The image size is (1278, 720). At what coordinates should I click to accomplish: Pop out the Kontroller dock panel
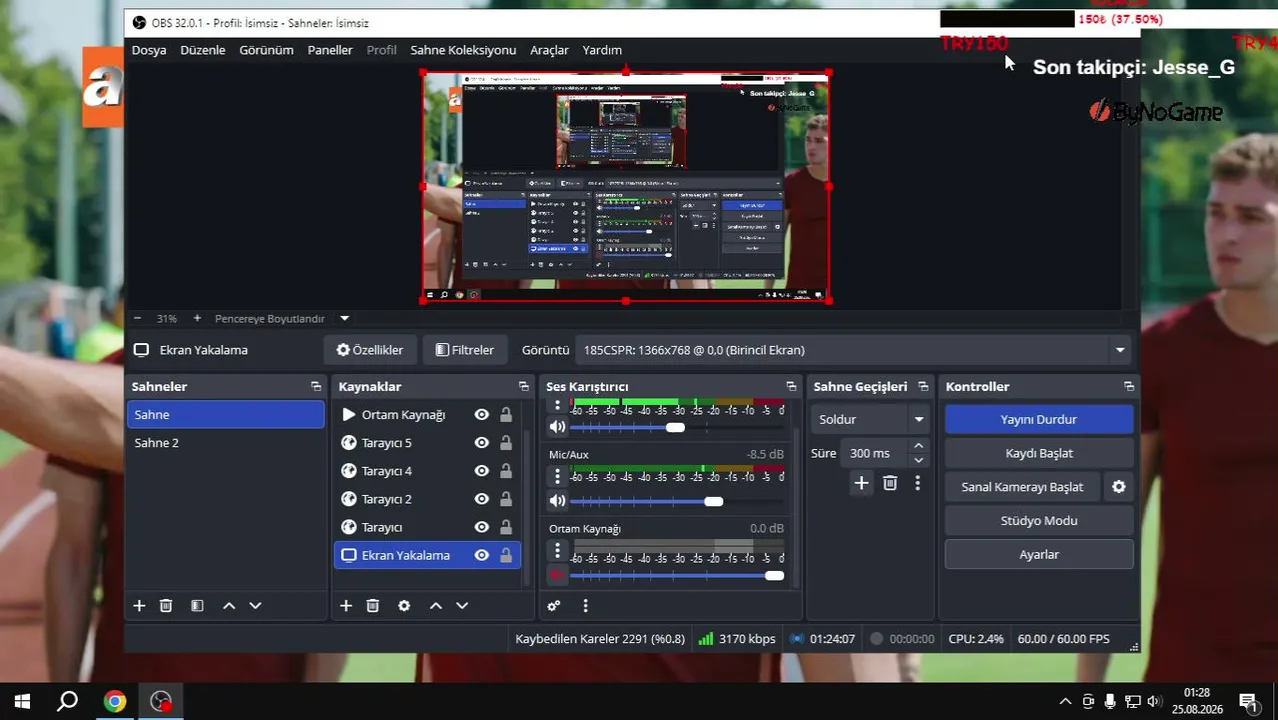click(x=1129, y=386)
